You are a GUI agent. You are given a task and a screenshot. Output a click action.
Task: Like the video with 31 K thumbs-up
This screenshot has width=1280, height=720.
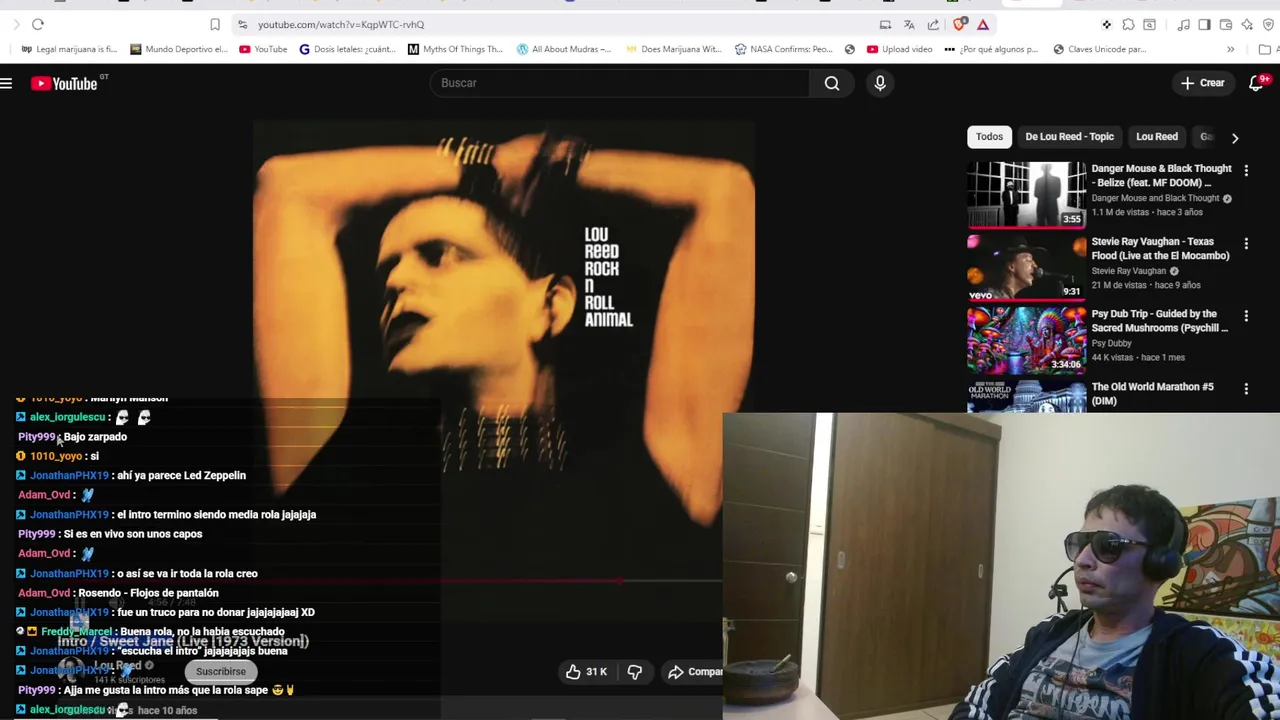(586, 672)
